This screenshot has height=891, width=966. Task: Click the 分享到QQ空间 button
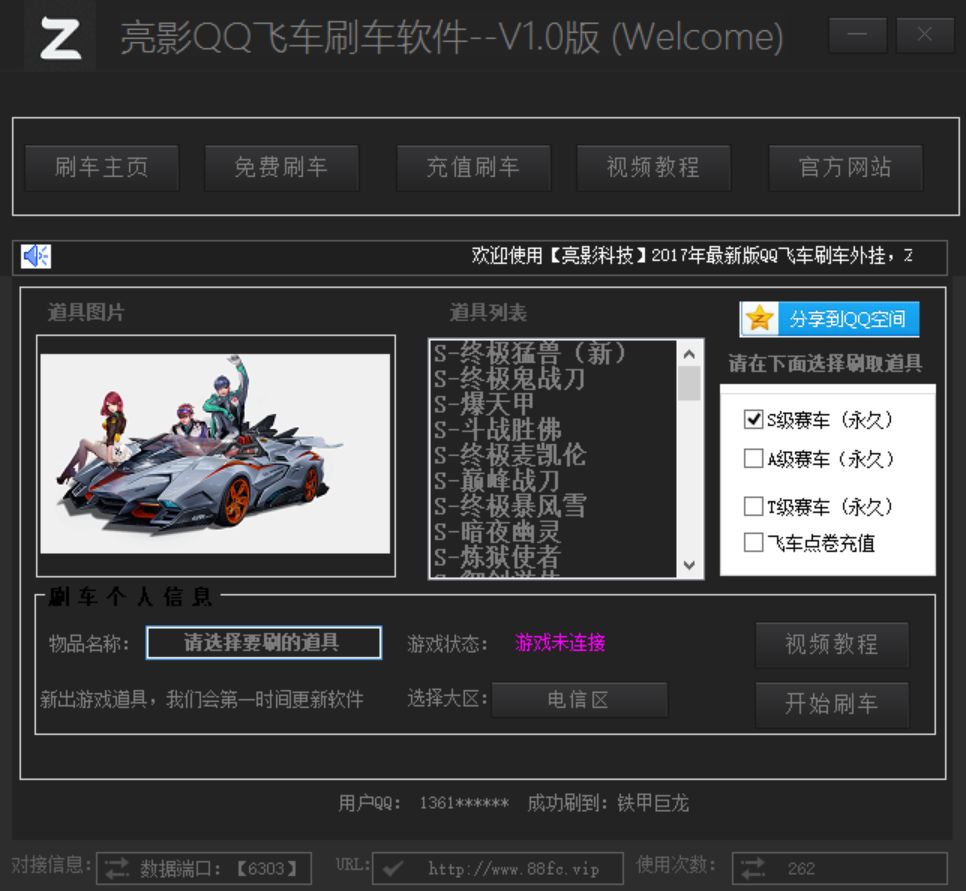[x=829, y=319]
